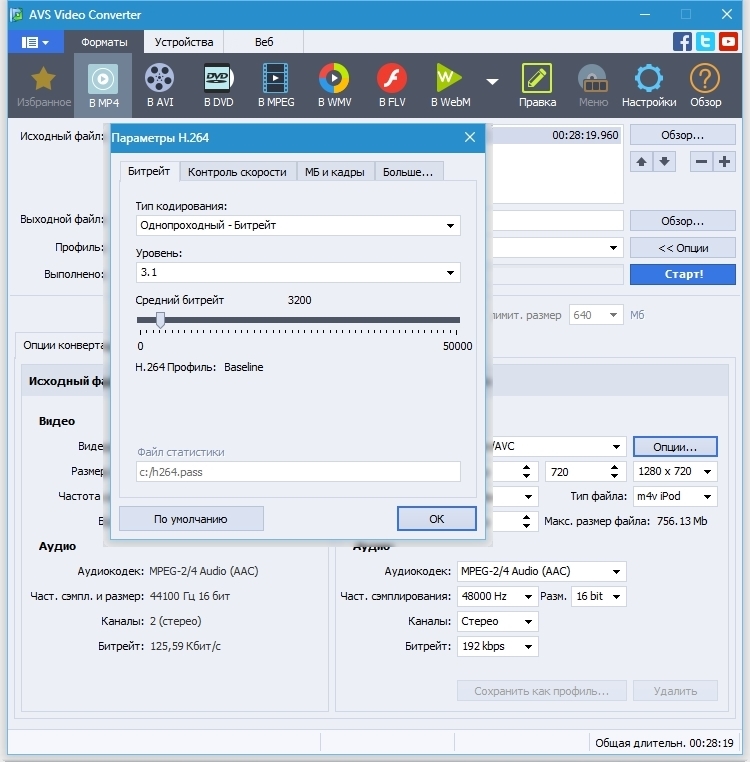Select the B WebM format icon
The image size is (750, 762).
point(450,84)
